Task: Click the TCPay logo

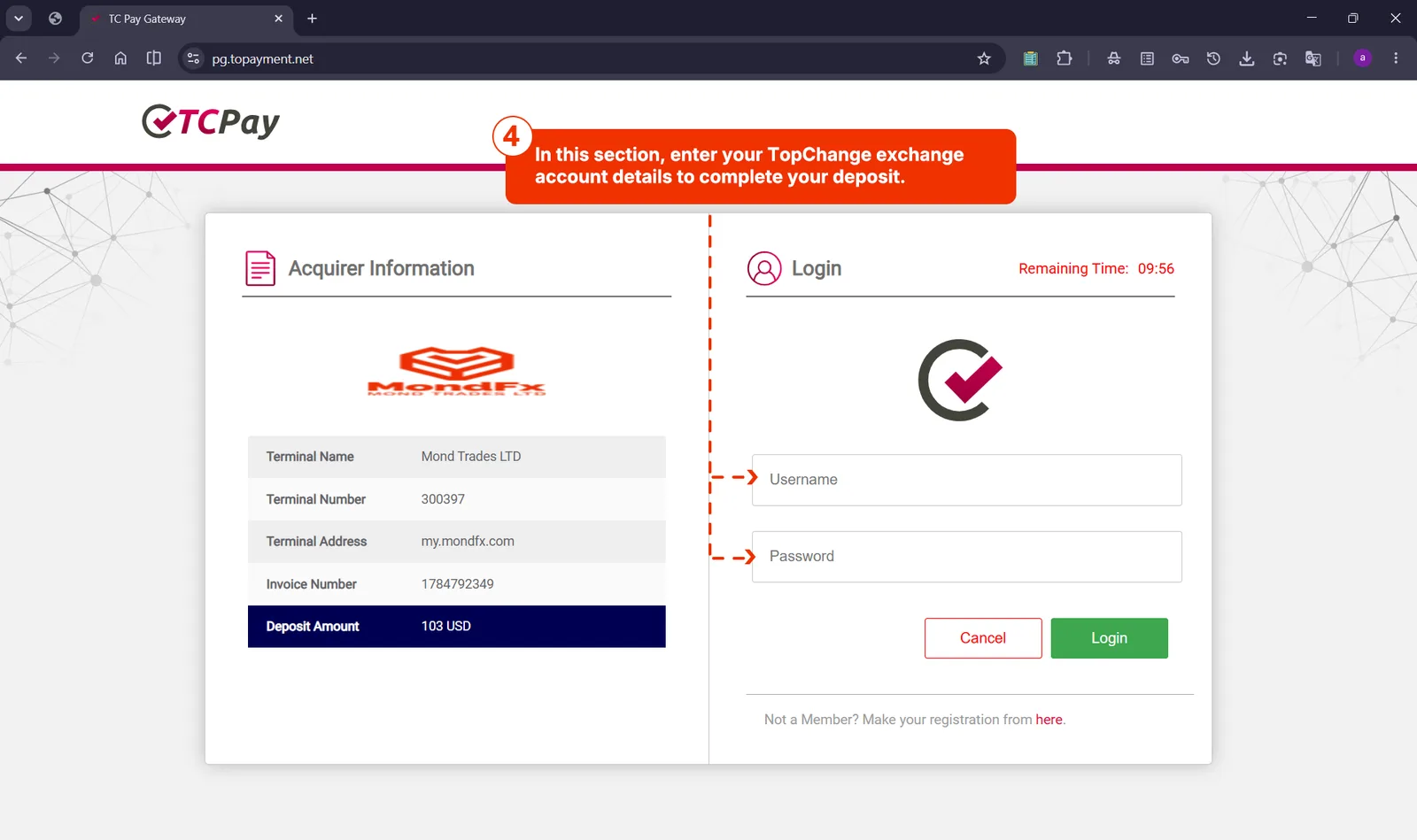Action: 211,121
